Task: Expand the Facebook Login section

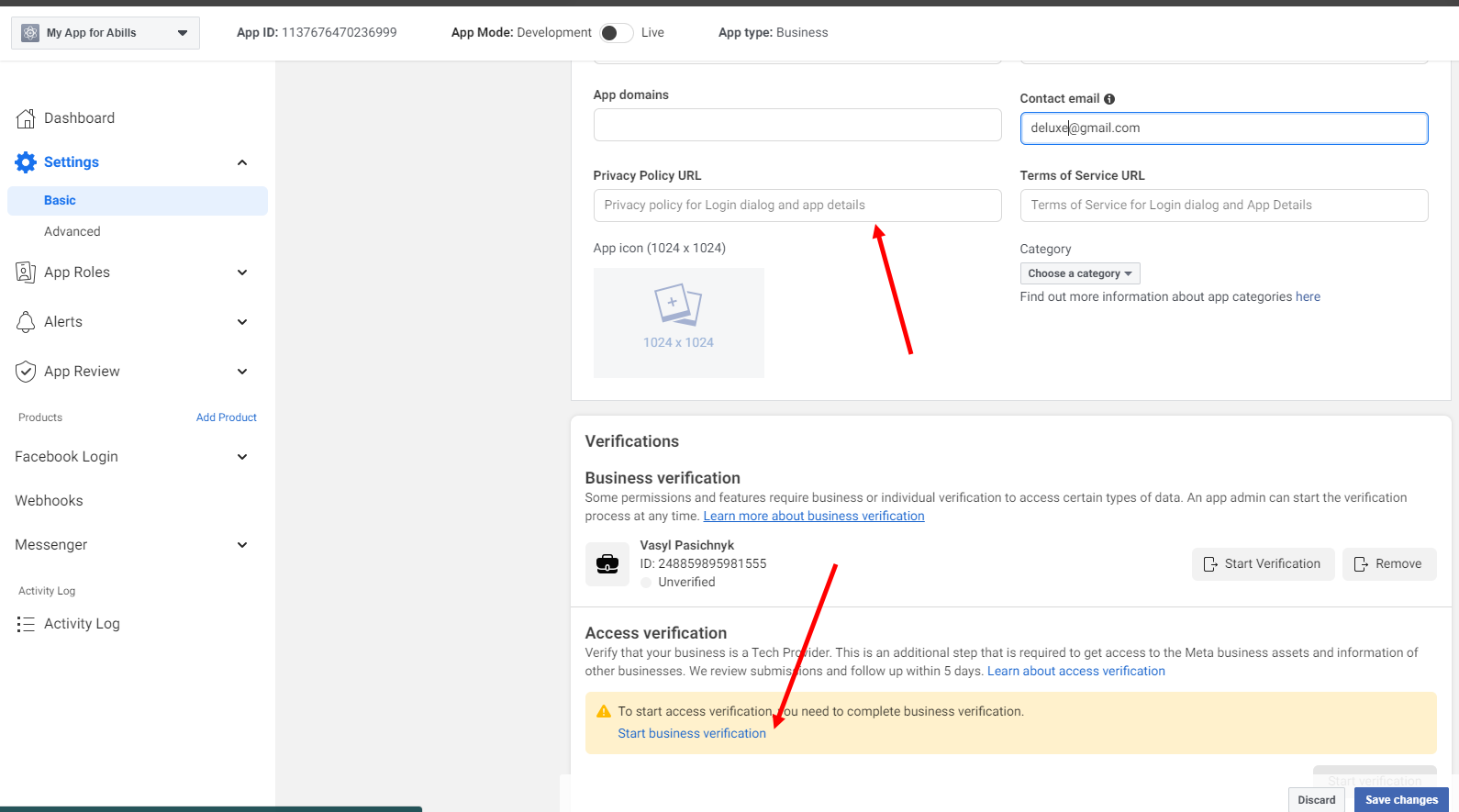Action: coord(241,457)
